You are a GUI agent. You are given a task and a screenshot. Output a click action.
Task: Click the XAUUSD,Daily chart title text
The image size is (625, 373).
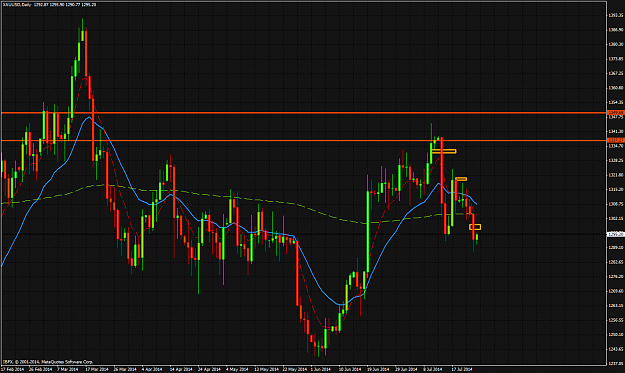coord(49,5)
